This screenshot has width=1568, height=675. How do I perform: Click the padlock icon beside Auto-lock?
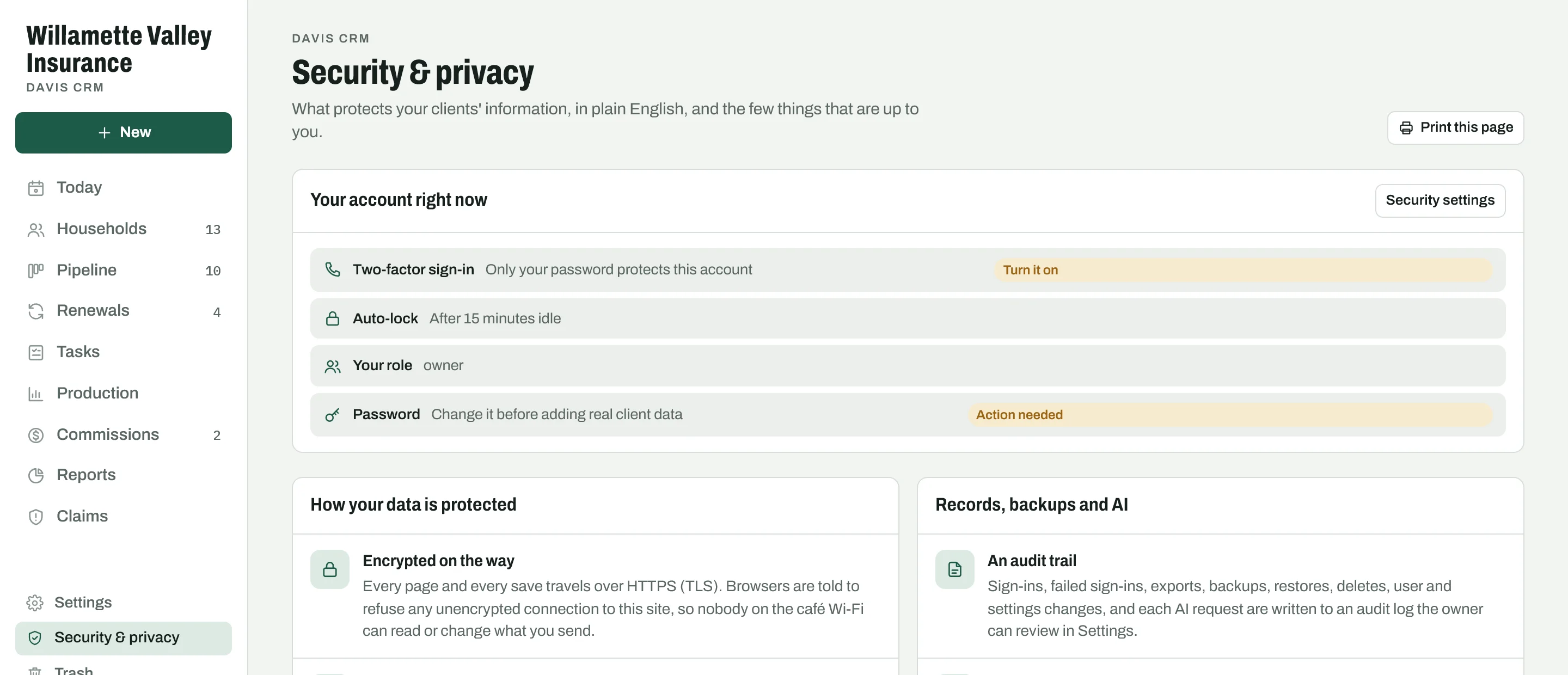pos(332,319)
